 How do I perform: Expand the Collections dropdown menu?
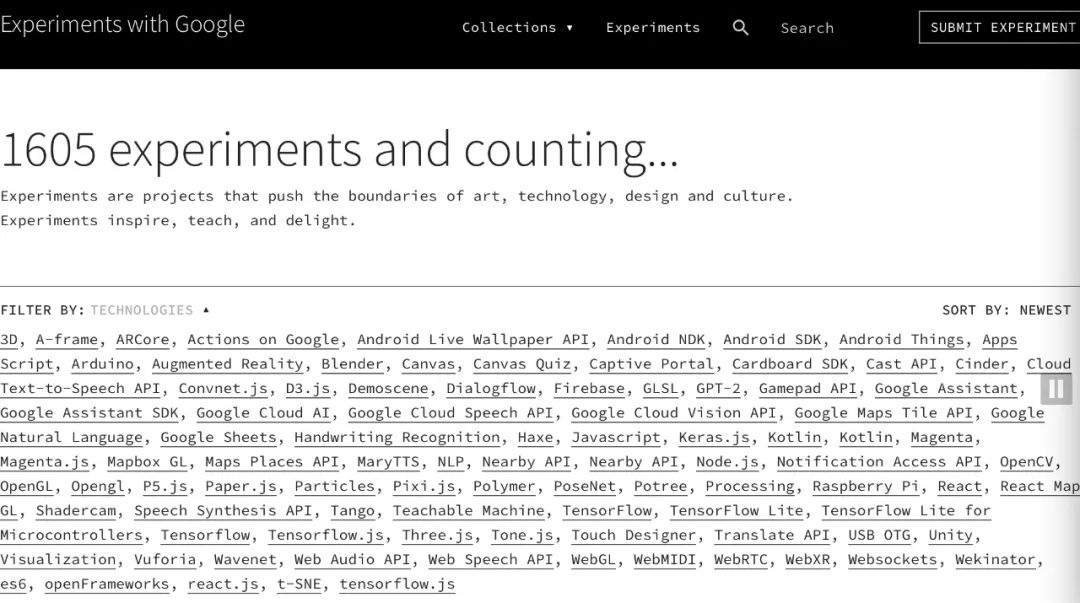(517, 28)
